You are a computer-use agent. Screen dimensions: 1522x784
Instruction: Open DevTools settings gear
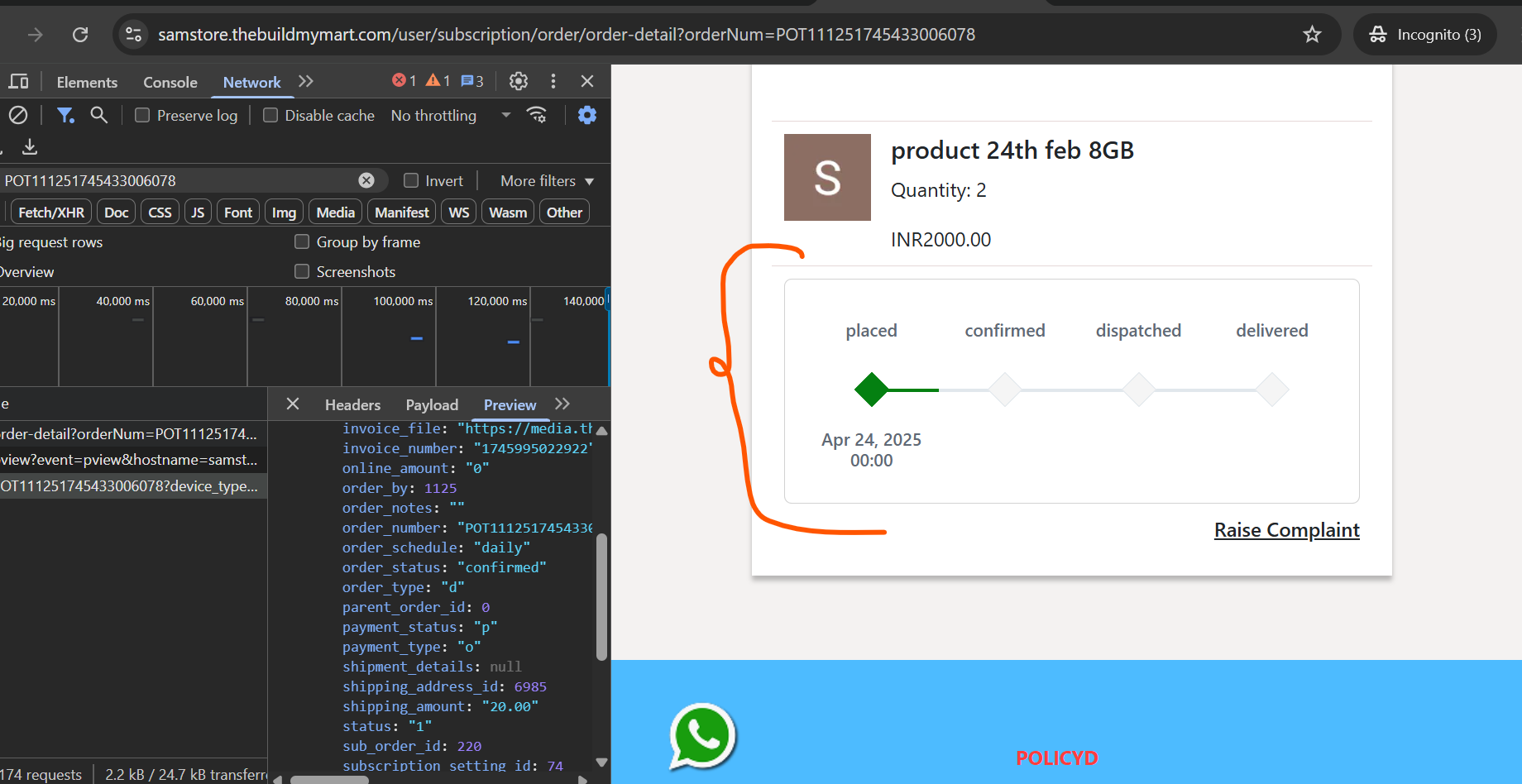click(x=519, y=81)
